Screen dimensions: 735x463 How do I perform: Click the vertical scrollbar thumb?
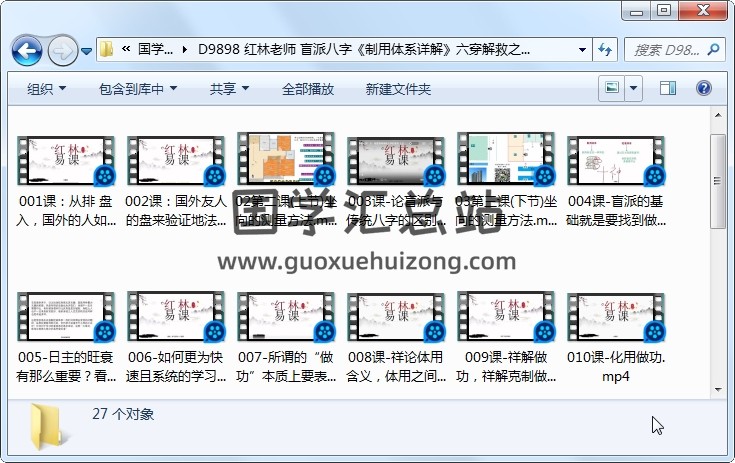pos(717,181)
